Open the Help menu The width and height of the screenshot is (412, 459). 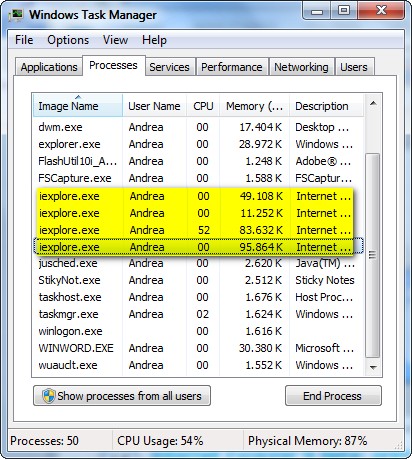[154, 40]
